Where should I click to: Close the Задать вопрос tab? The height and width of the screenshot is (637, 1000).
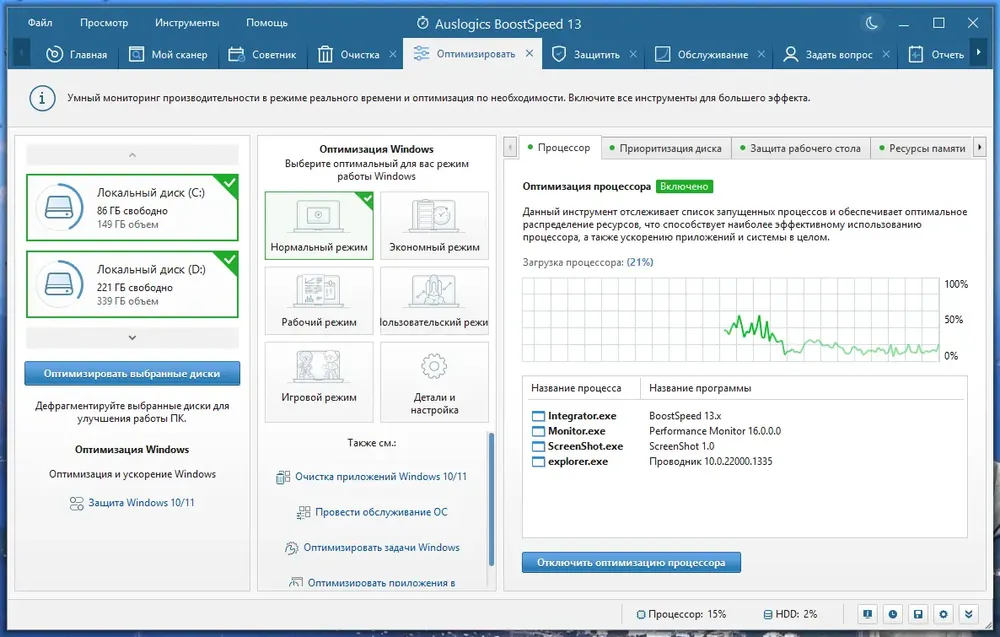pos(886,54)
